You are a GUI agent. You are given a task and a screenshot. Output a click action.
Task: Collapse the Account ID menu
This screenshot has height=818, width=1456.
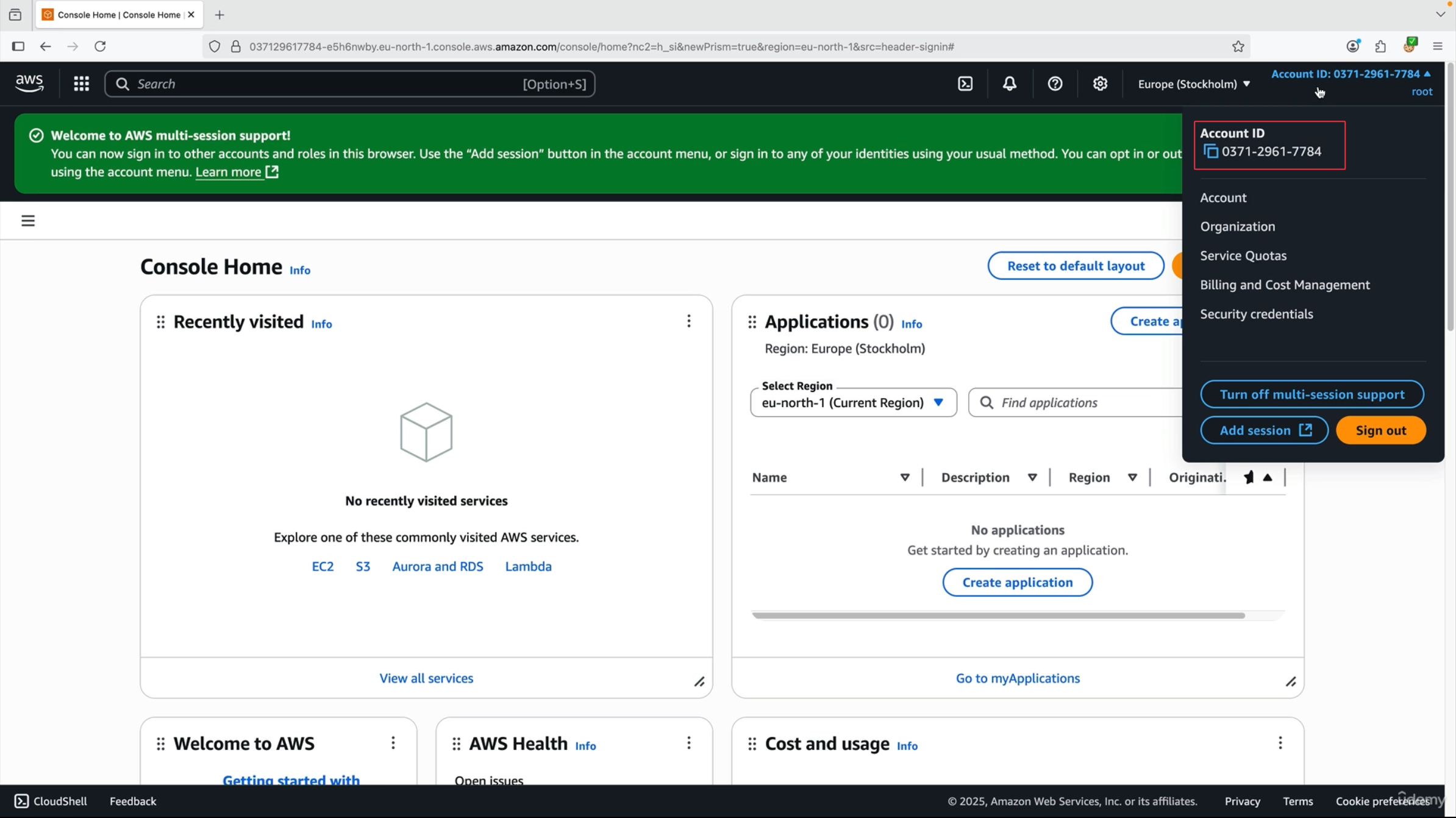(x=1351, y=82)
